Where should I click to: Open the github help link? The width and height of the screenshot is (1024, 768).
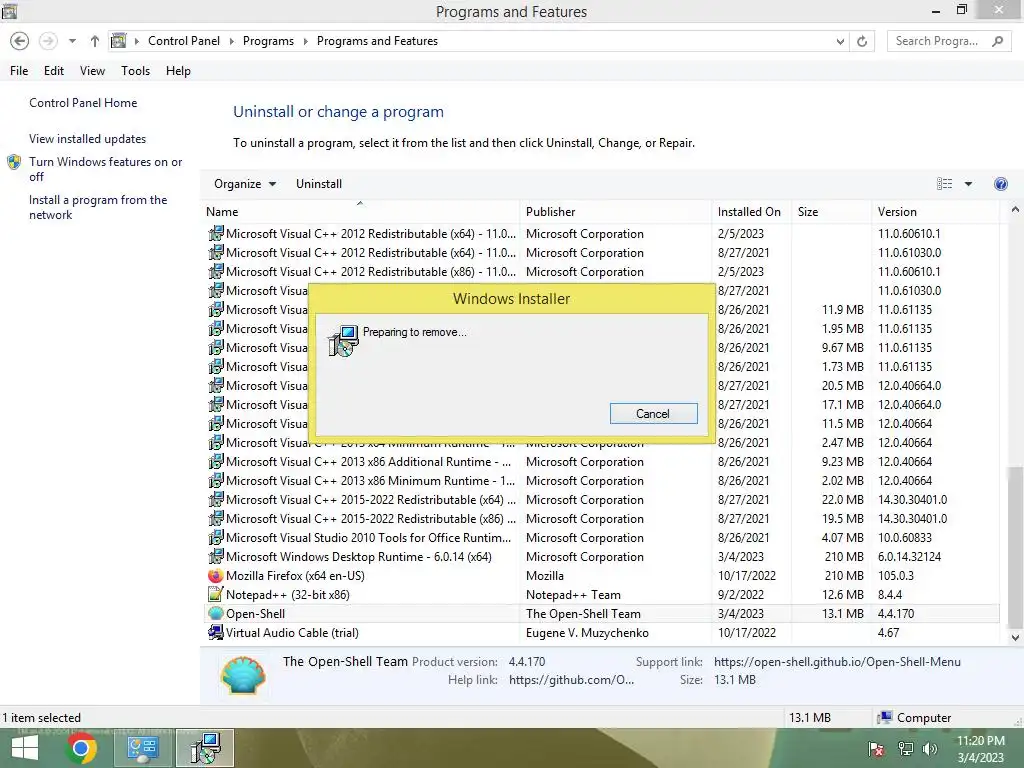tap(571, 680)
